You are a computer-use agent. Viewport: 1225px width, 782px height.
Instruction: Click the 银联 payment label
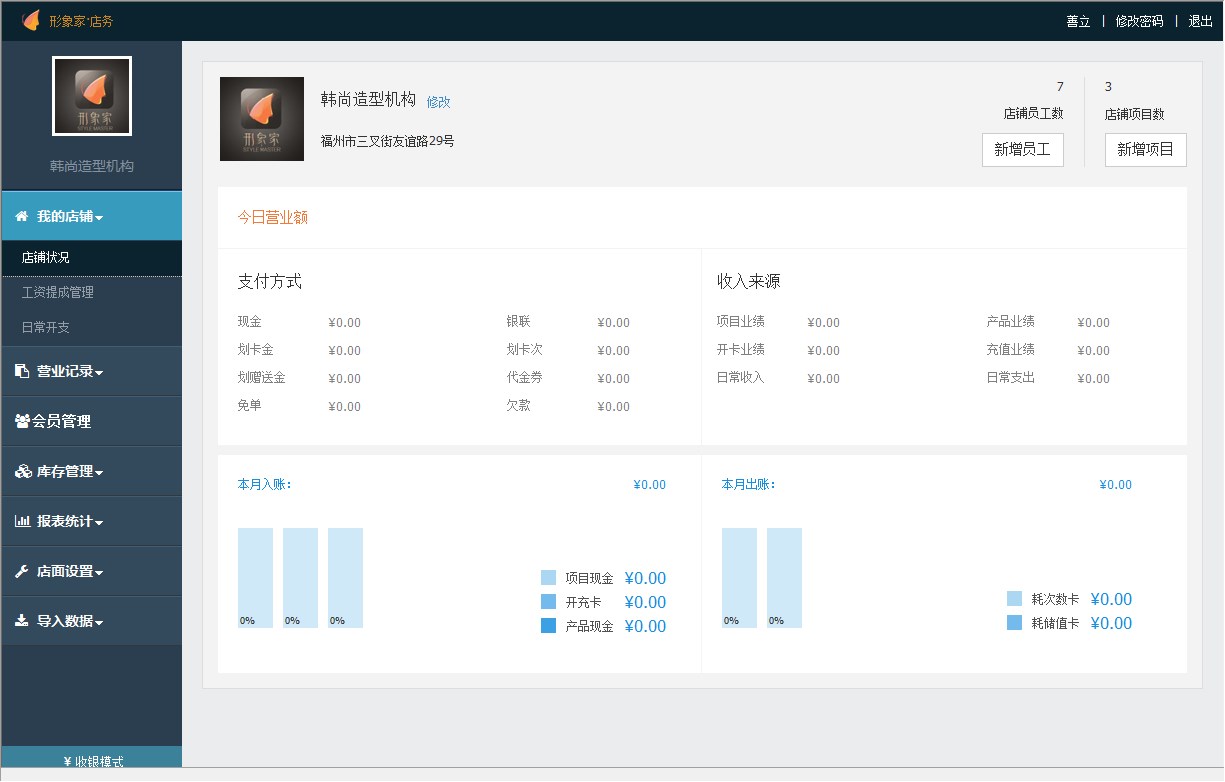[518, 322]
